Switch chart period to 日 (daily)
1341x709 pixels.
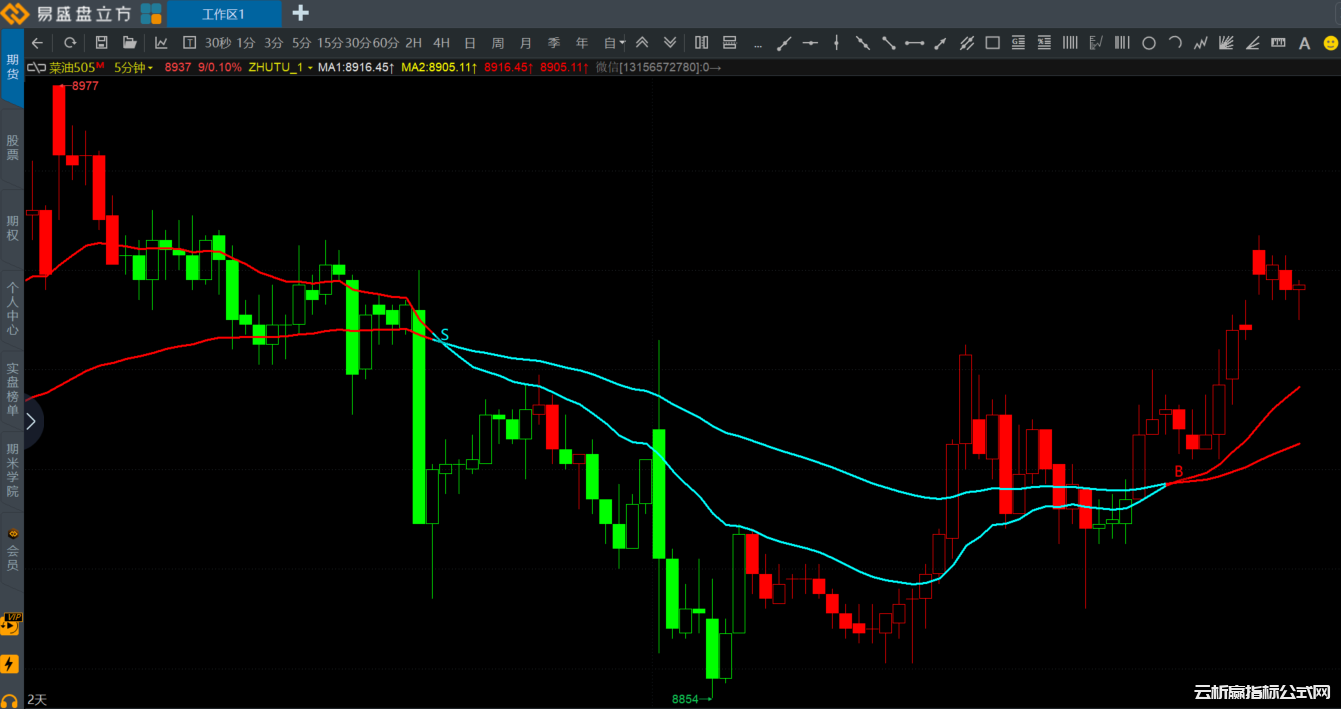pos(469,43)
